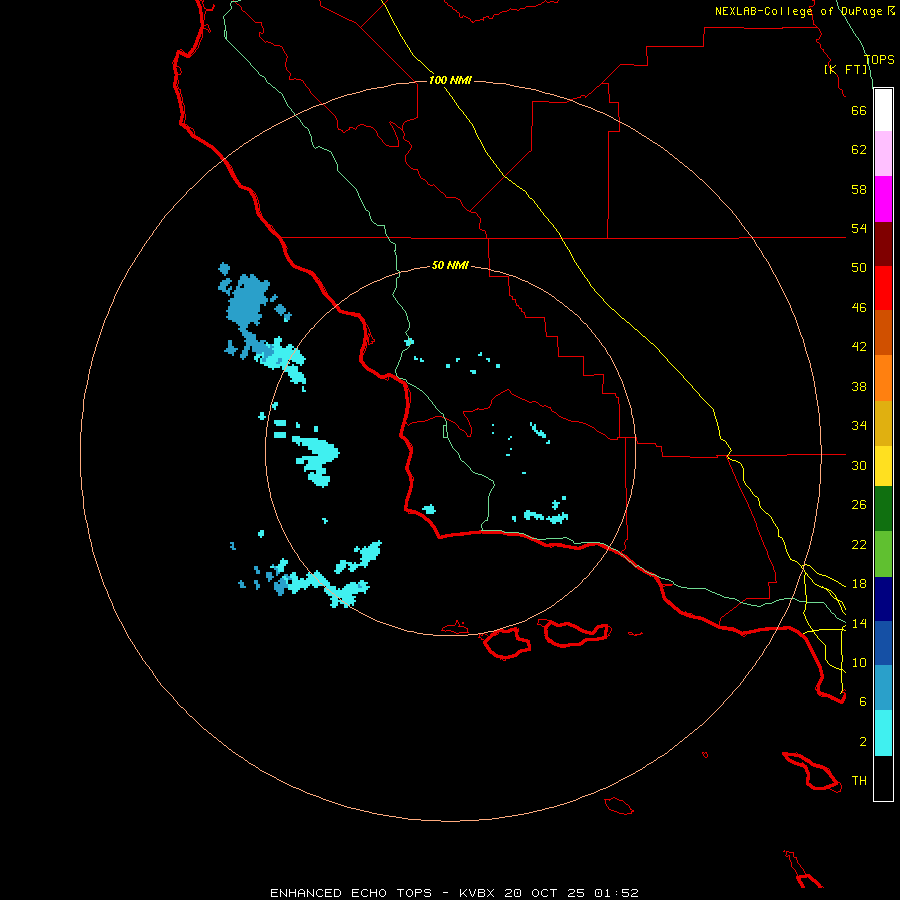
Task: Pick the bright orange scale swatch
Action: (x=883, y=378)
